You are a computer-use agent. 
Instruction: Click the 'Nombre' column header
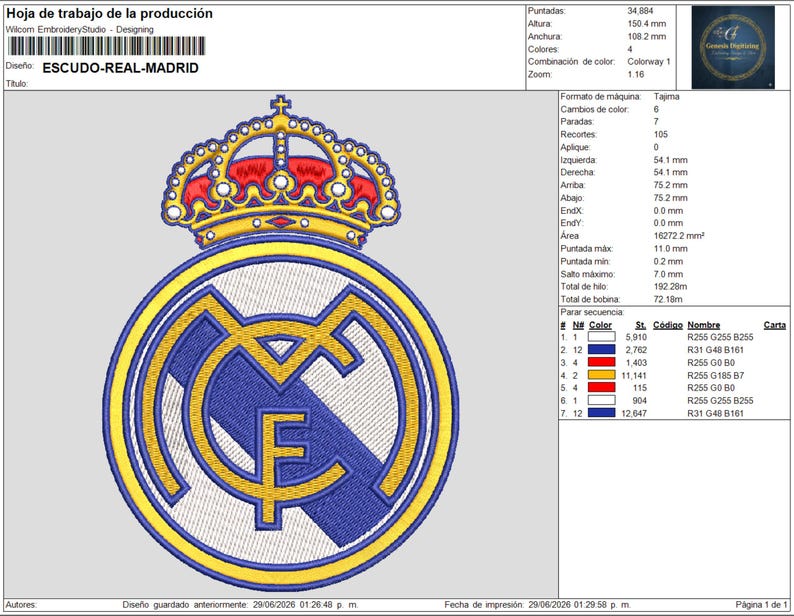coord(703,325)
